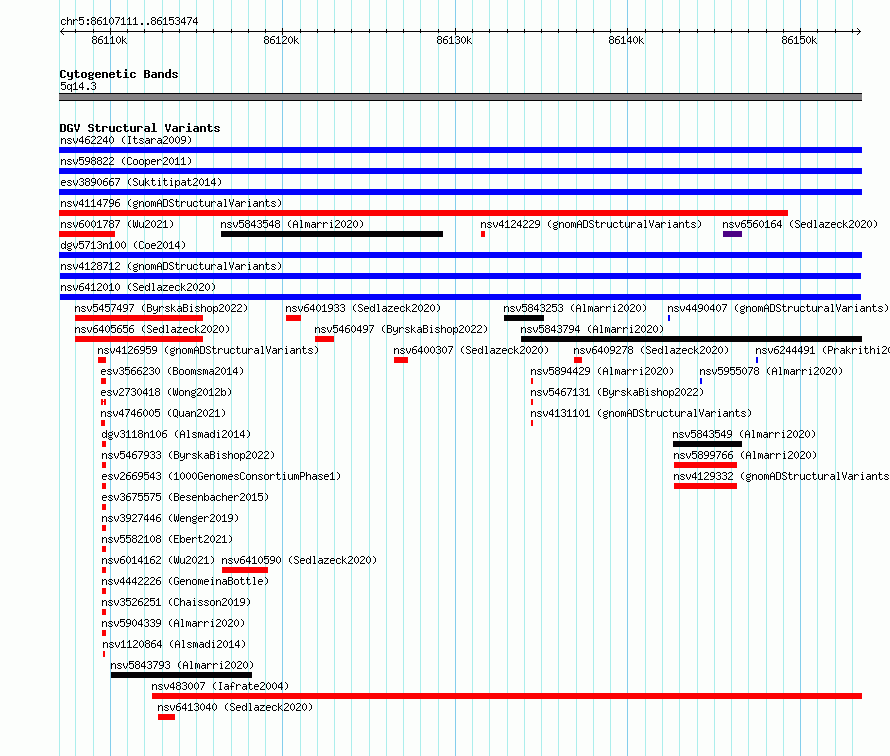Click the nsv4746005 (Quan2021) label
Screen dimensions: 890x756
pos(163,413)
